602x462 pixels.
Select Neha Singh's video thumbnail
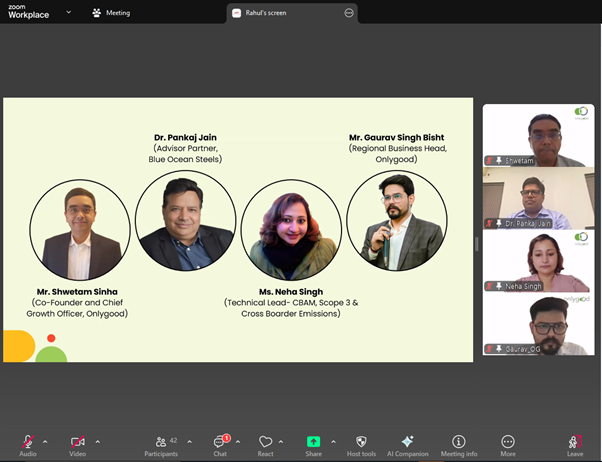click(x=539, y=261)
